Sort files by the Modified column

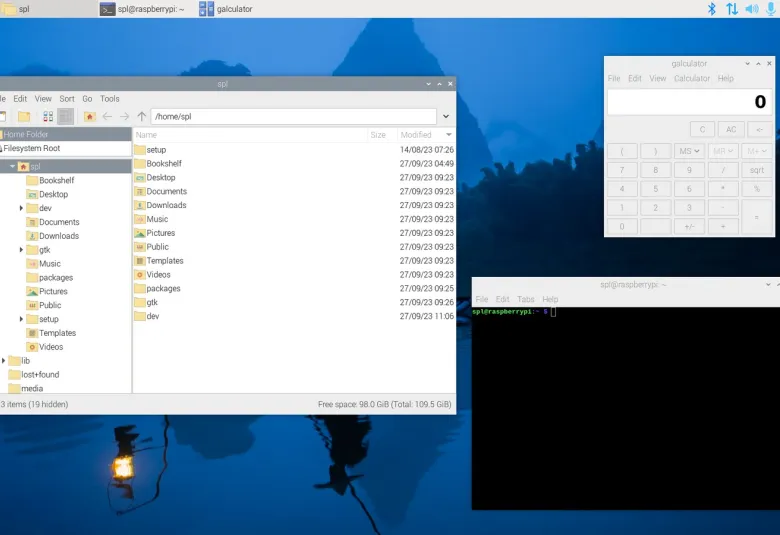(x=426, y=135)
